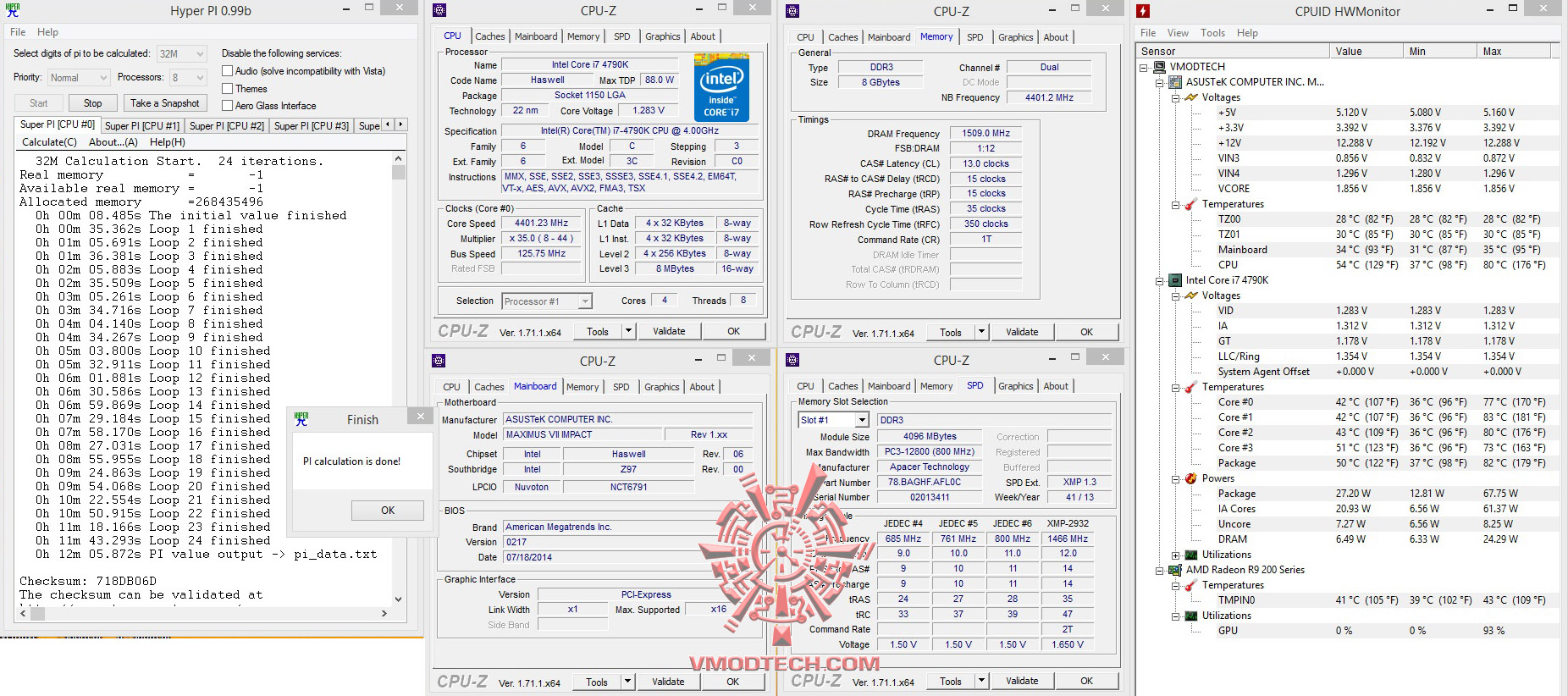Click the Apacer Technology manufacturer field
Screen dimensions: 1568x696
pyautogui.click(x=929, y=467)
